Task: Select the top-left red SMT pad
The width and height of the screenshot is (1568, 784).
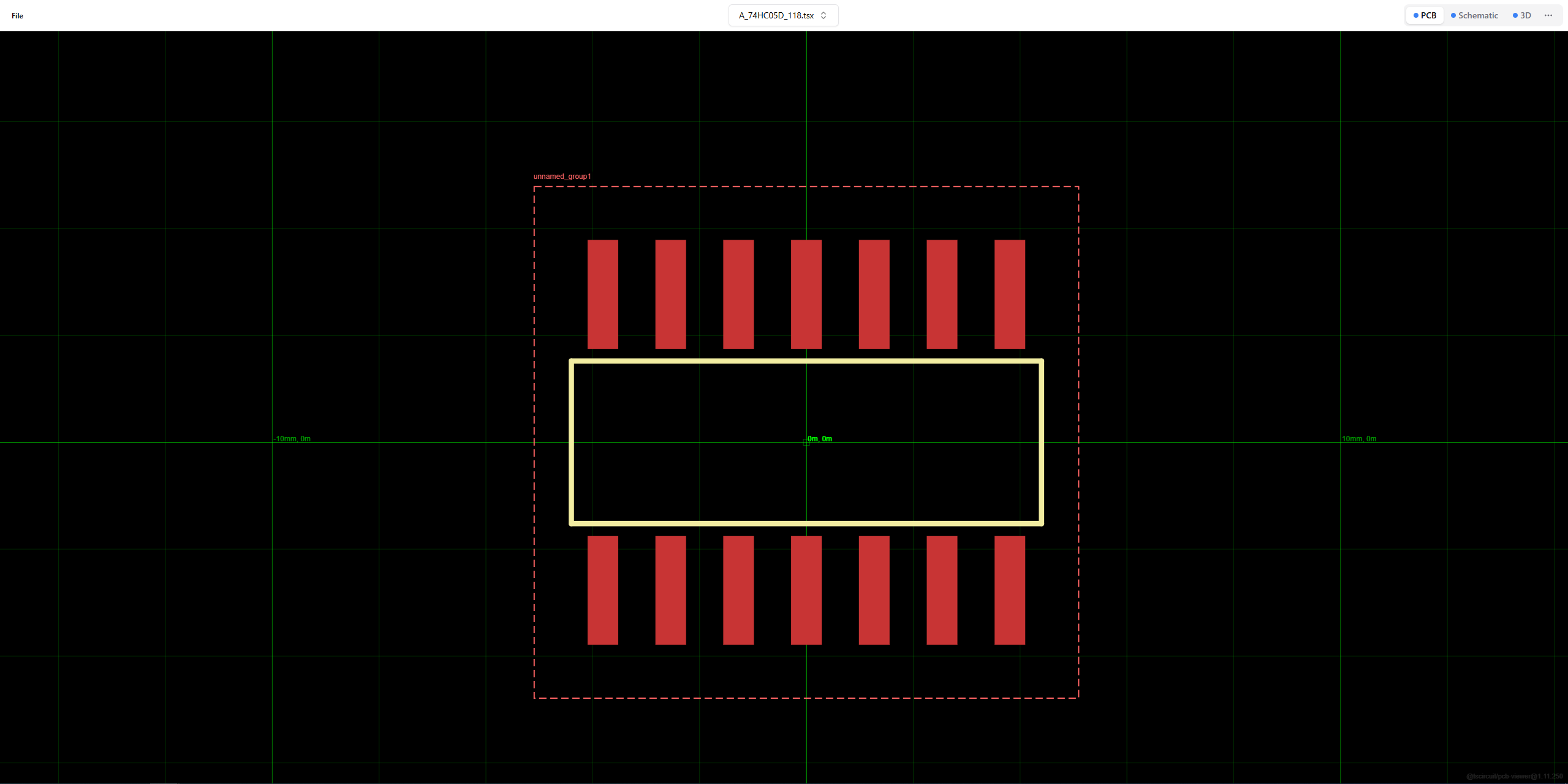Action: pos(602,294)
